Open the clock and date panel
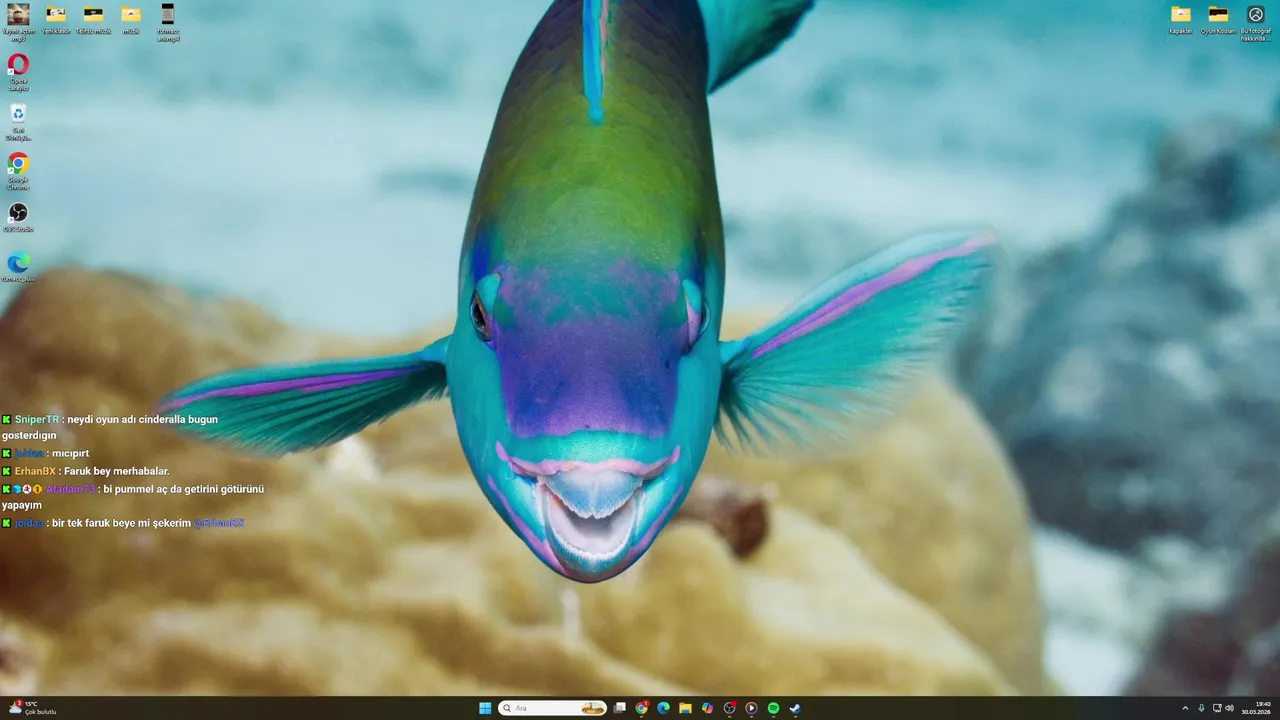The height and width of the screenshot is (720, 1280). (1257, 708)
